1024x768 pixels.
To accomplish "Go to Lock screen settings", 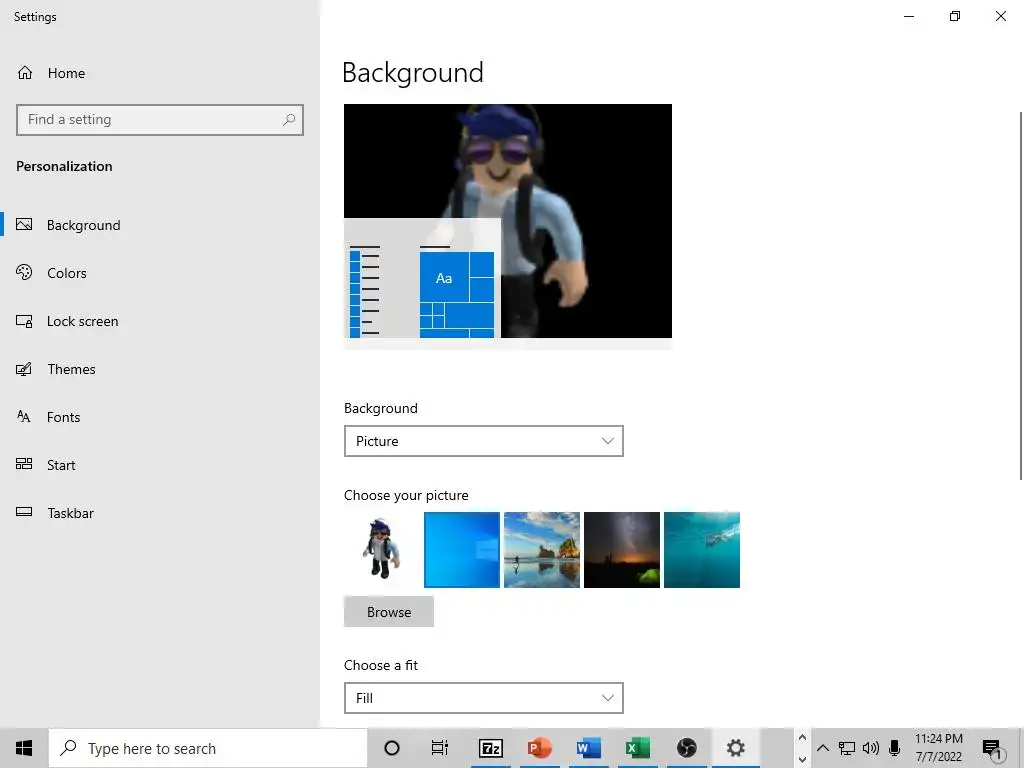I will [x=159, y=321].
